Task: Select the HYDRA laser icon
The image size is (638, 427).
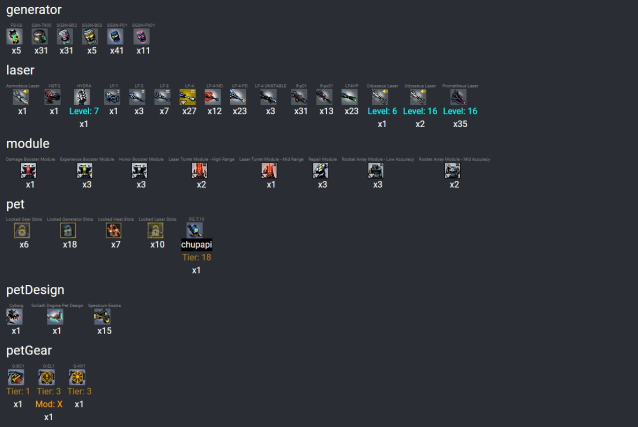Action: (x=84, y=97)
